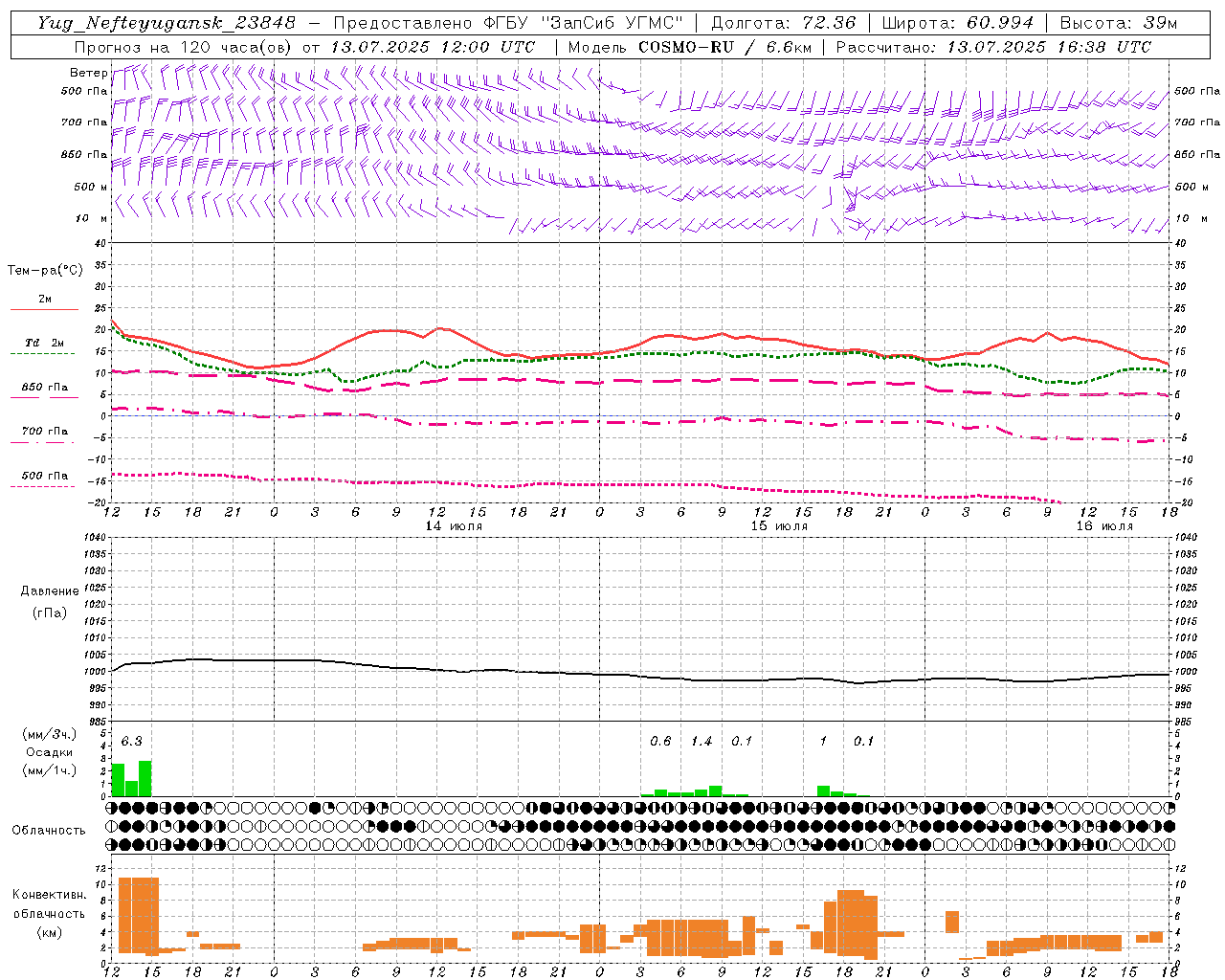Click the Долгота: 72.36 header field
This screenshot has width=1225, height=980.
pos(784,23)
